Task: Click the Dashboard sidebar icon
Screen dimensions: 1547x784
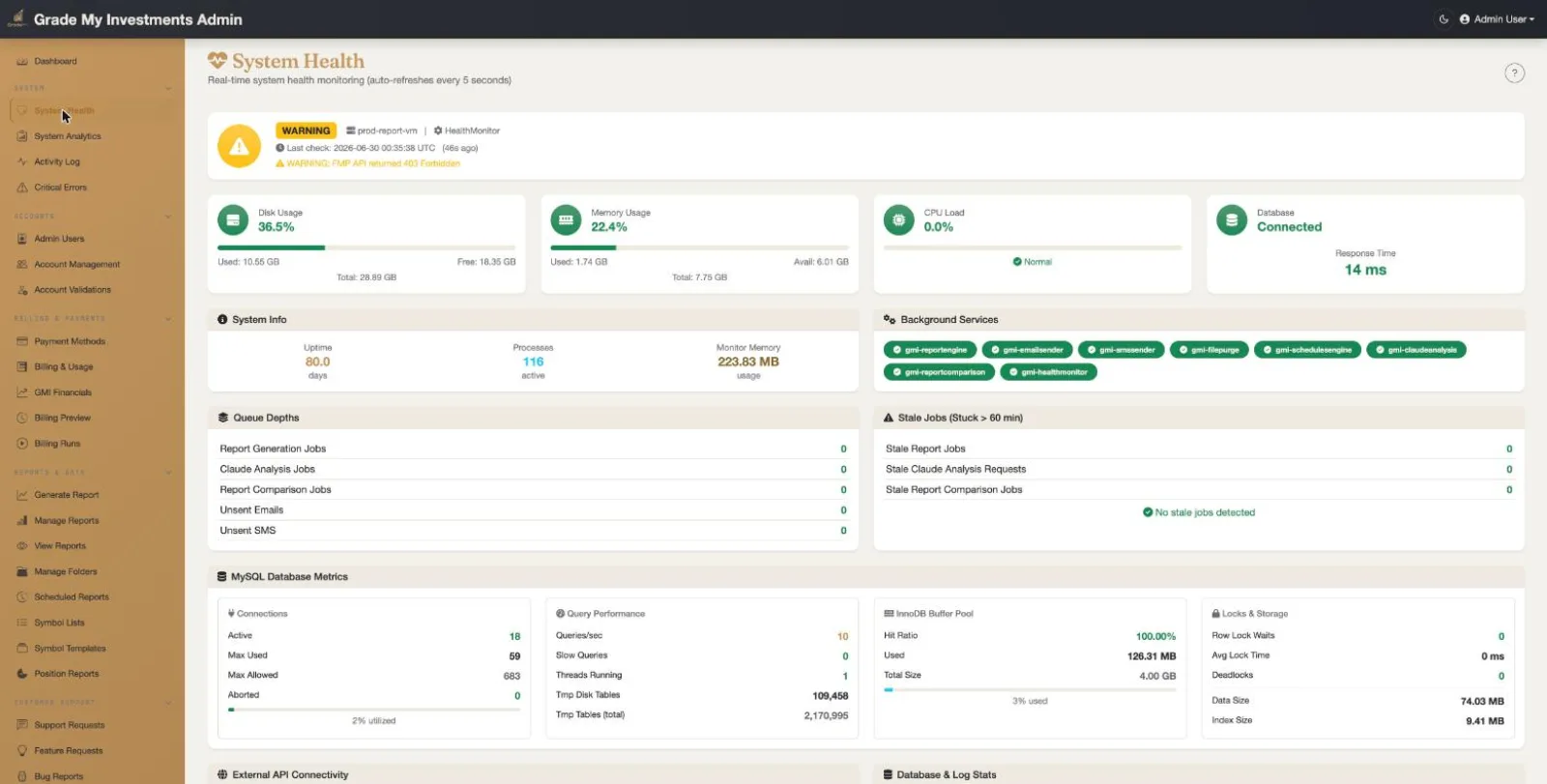Action: [x=22, y=62]
